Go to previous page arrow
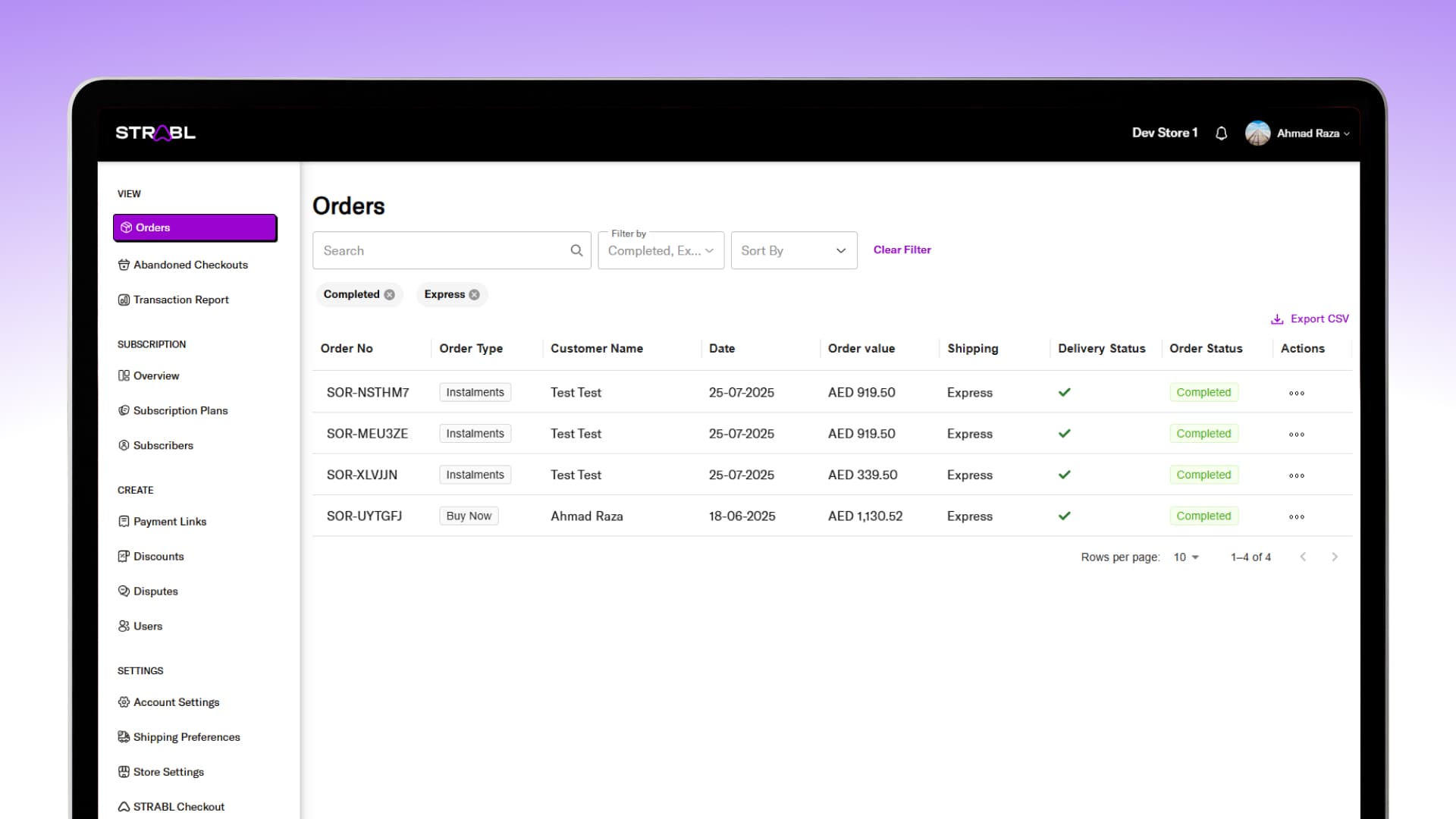This screenshot has width=1456, height=819. point(1303,557)
